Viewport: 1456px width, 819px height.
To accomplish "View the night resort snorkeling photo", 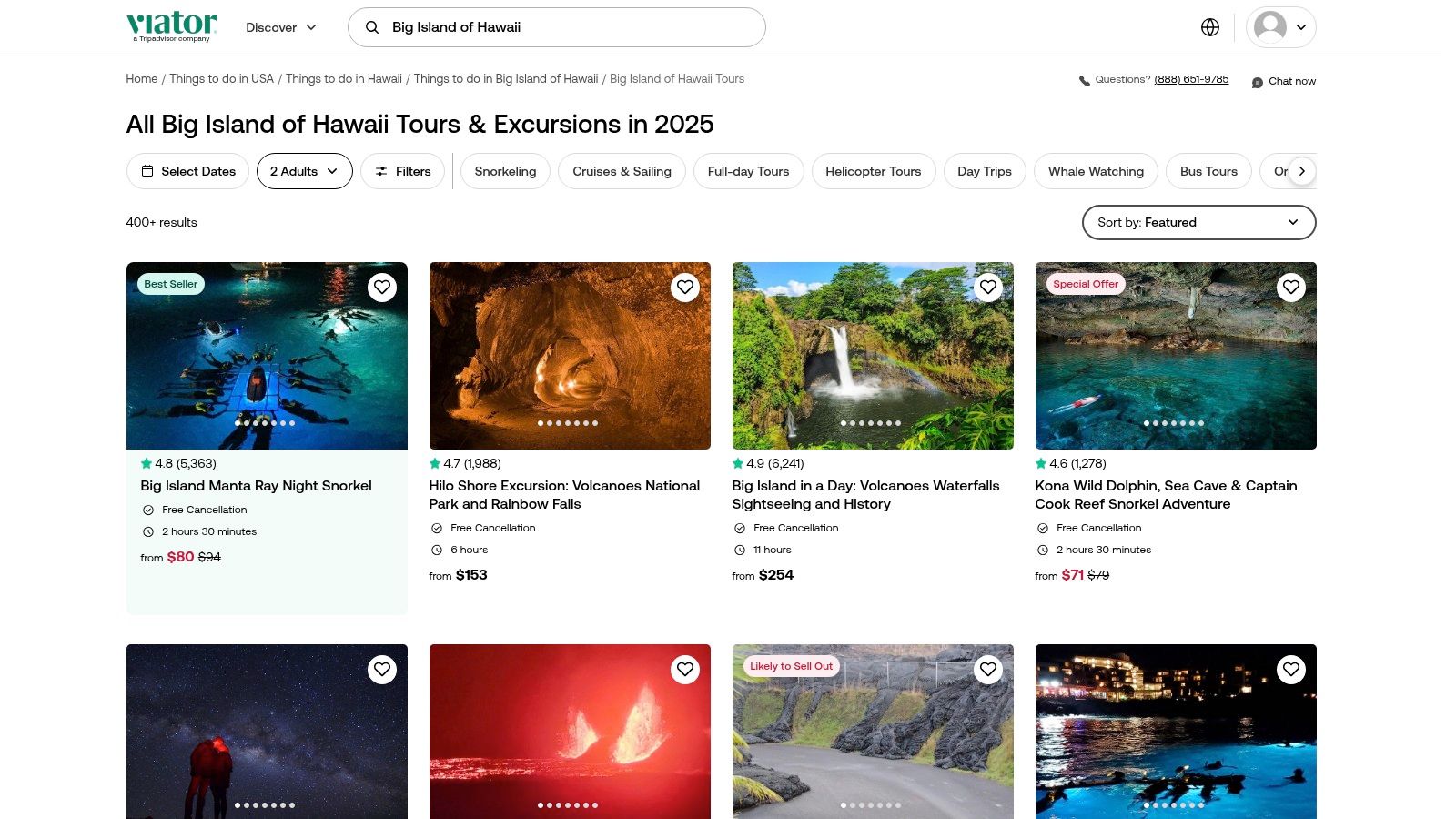I will coord(1176,732).
